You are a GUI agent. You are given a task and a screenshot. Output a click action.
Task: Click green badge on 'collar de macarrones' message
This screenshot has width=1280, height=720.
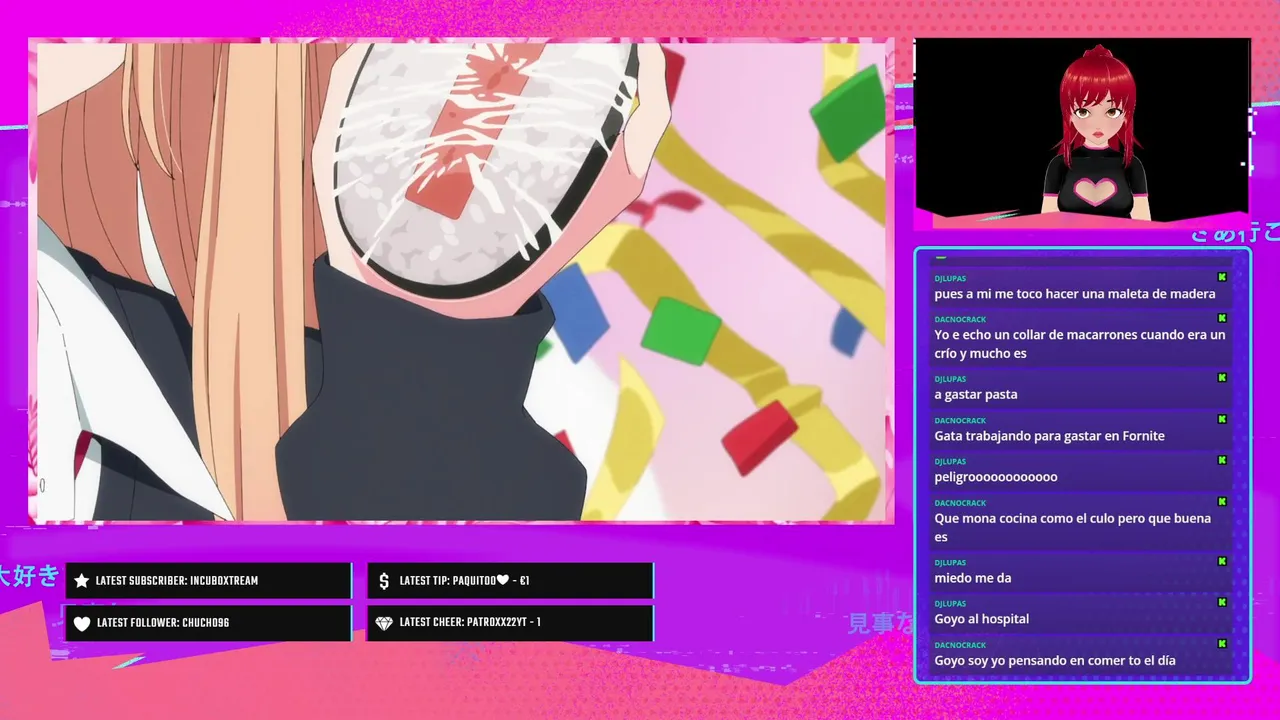coord(1222,318)
